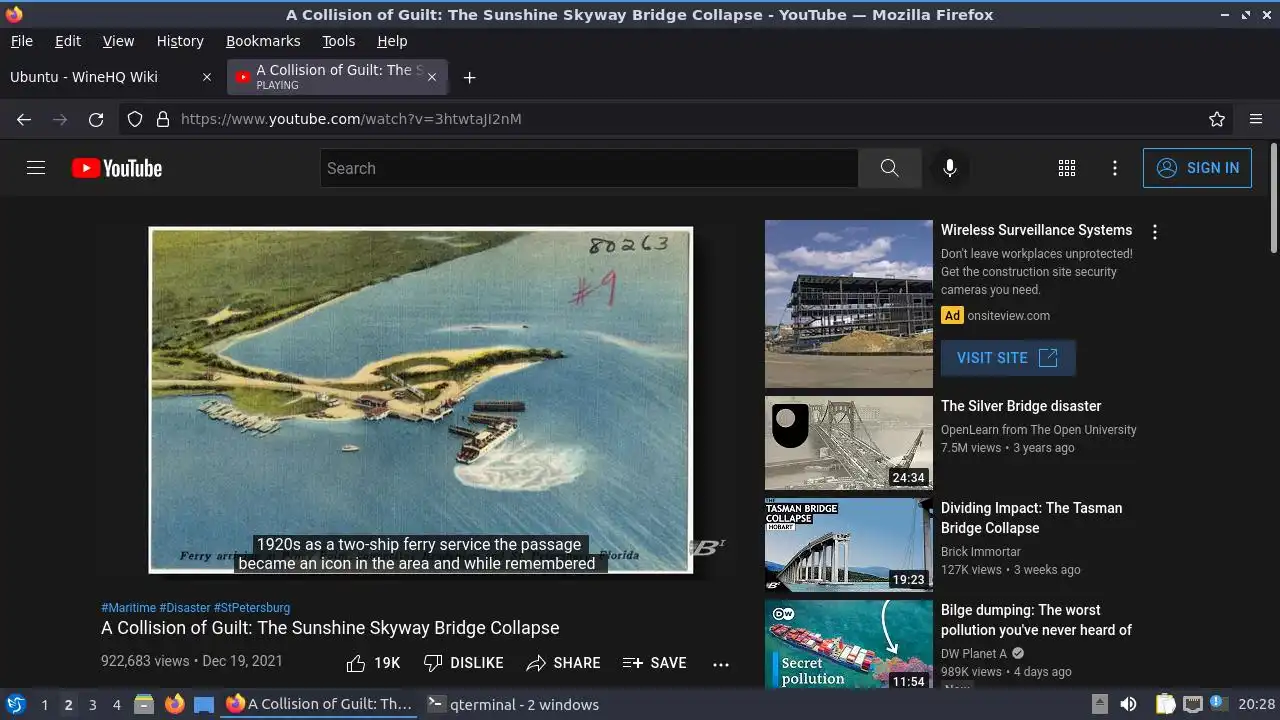Viewport: 1280px width, 720px height.
Task: Open the Tools menu
Action: tap(338, 41)
